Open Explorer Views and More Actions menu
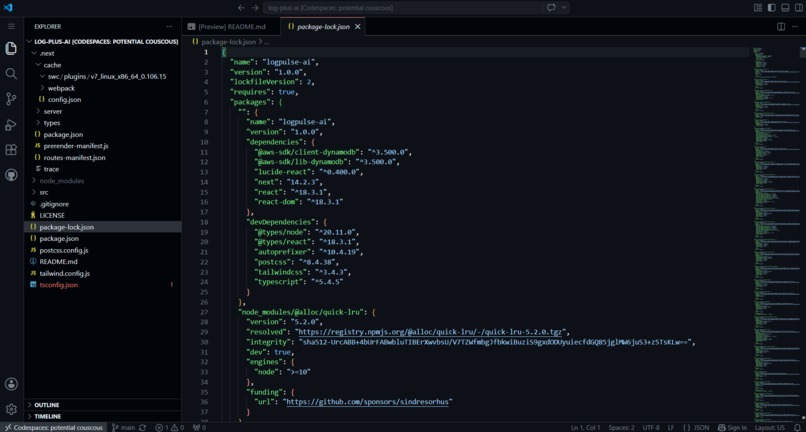 (170, 26)
